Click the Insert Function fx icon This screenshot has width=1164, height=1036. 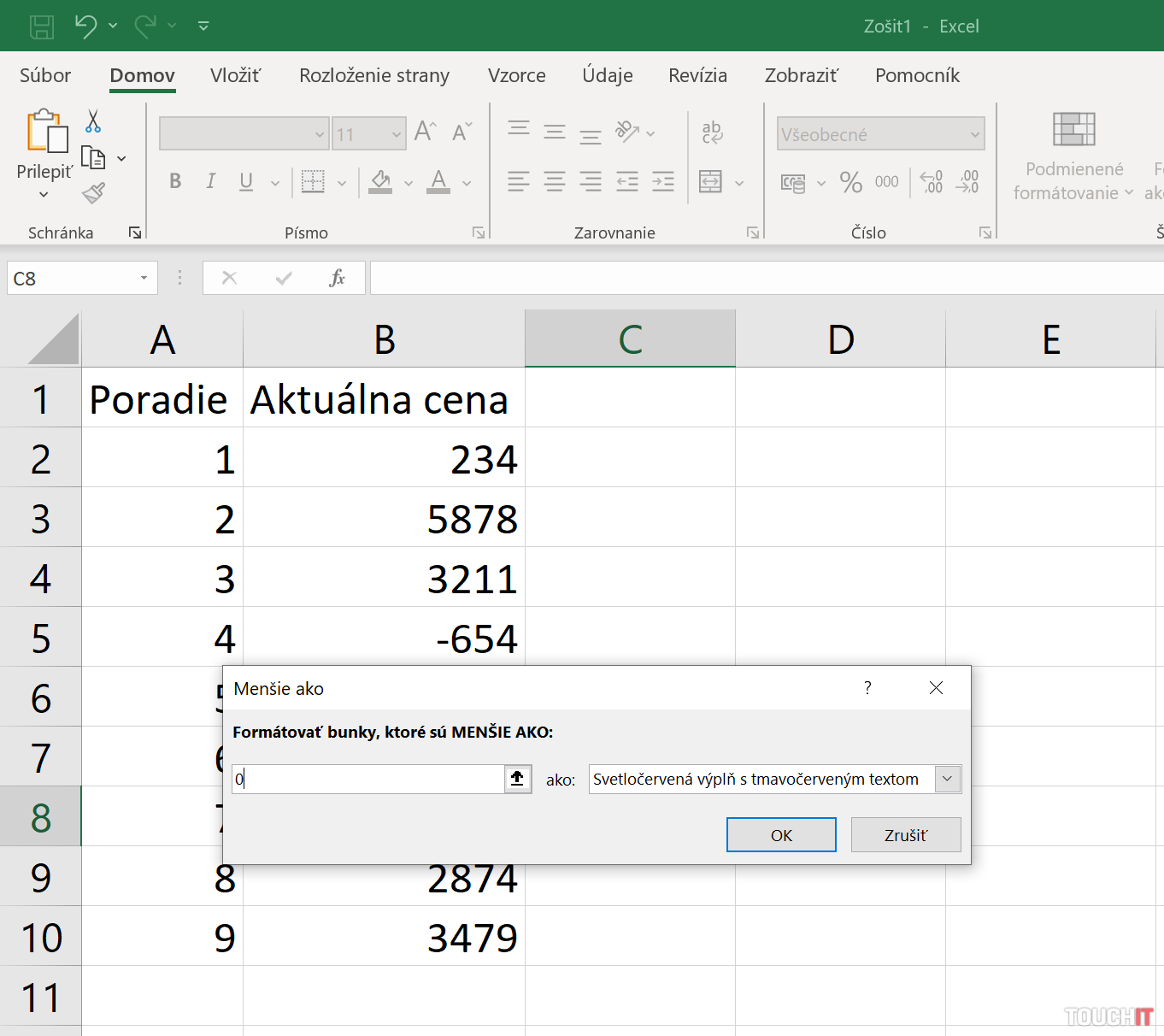click(x=337, y=278)
